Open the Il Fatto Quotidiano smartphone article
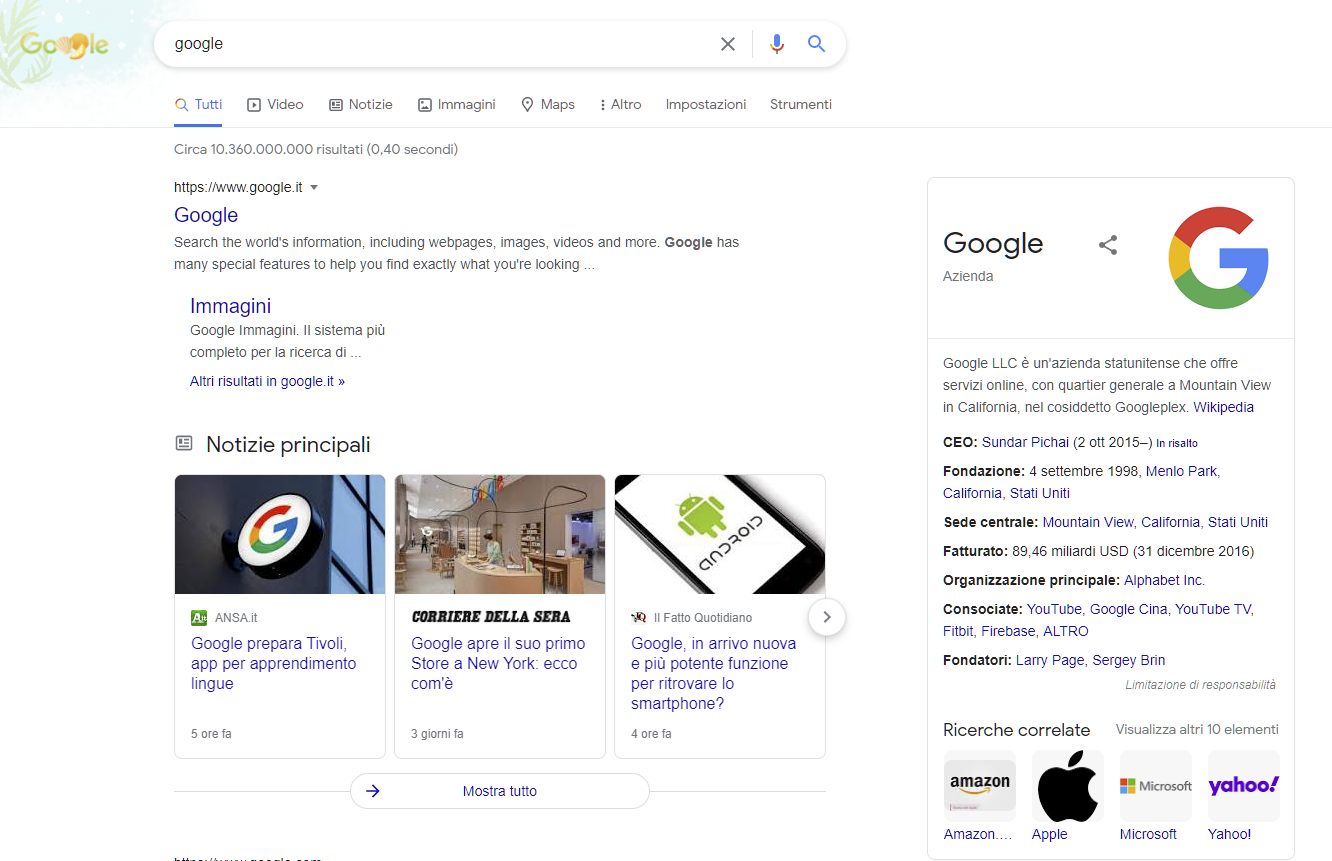 tap(714, 673)
